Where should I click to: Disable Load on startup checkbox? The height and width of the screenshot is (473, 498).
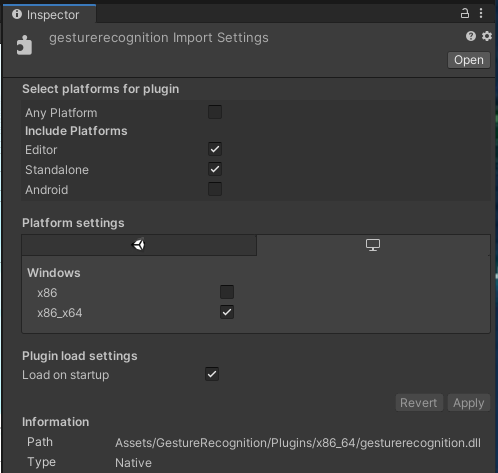point(212,374)
